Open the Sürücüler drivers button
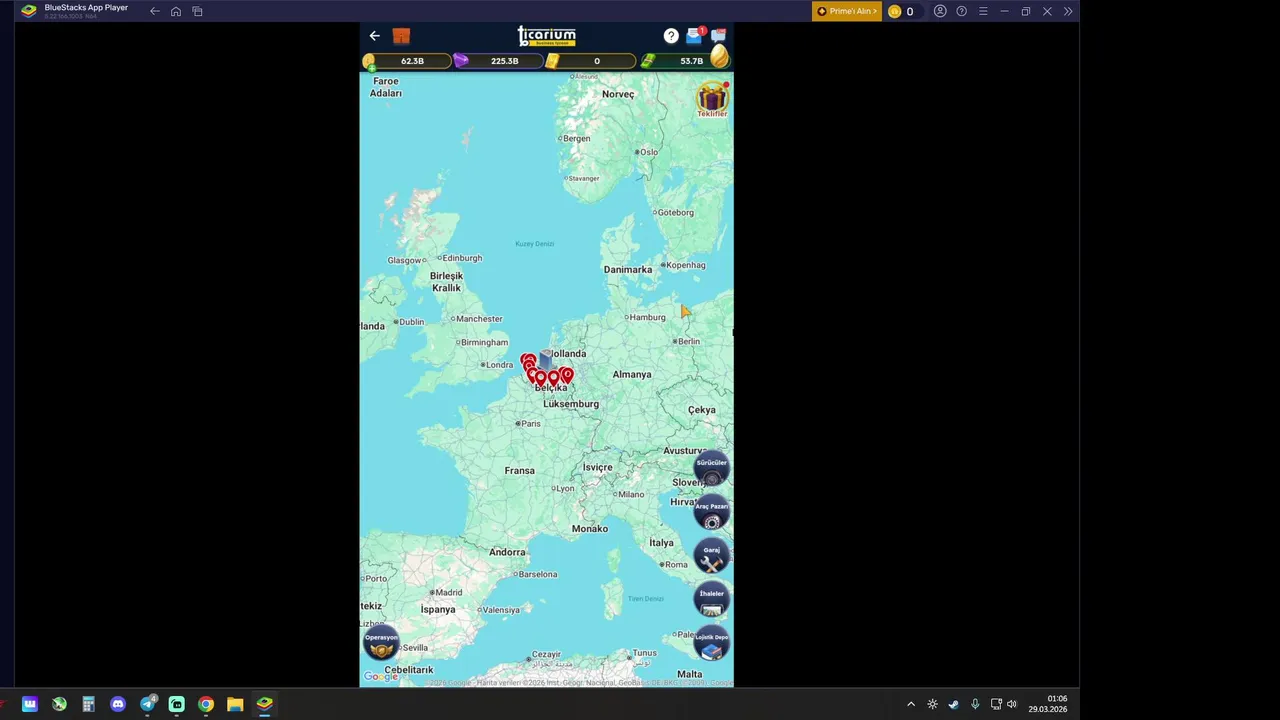 point(712,468)
